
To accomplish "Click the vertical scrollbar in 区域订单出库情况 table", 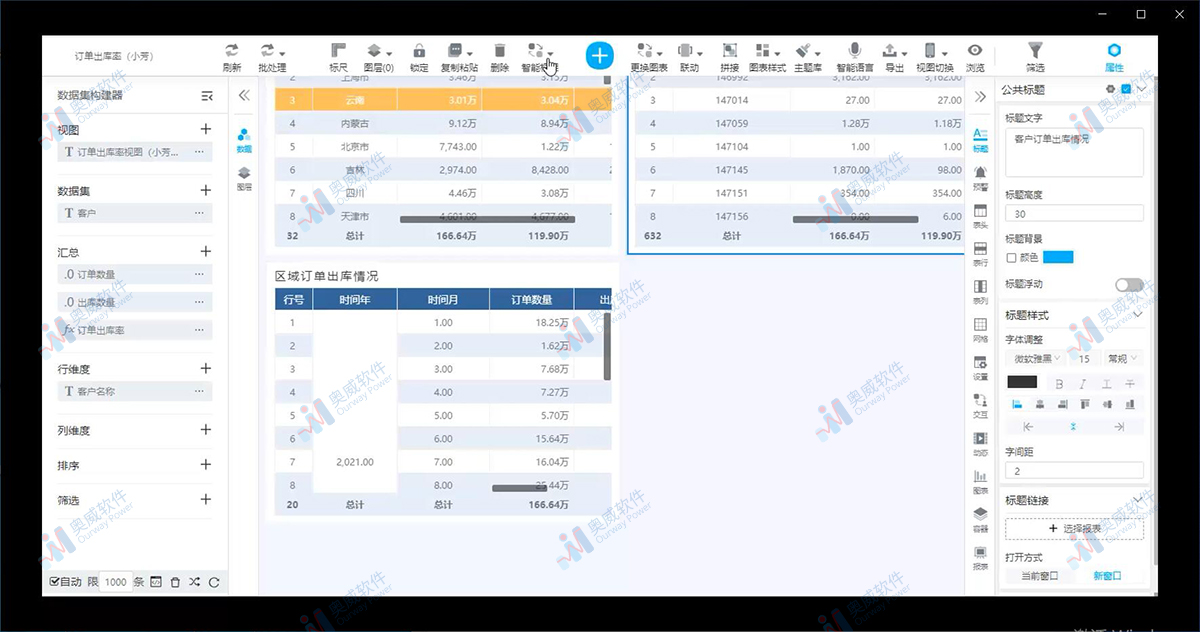I will coord(607,346).
